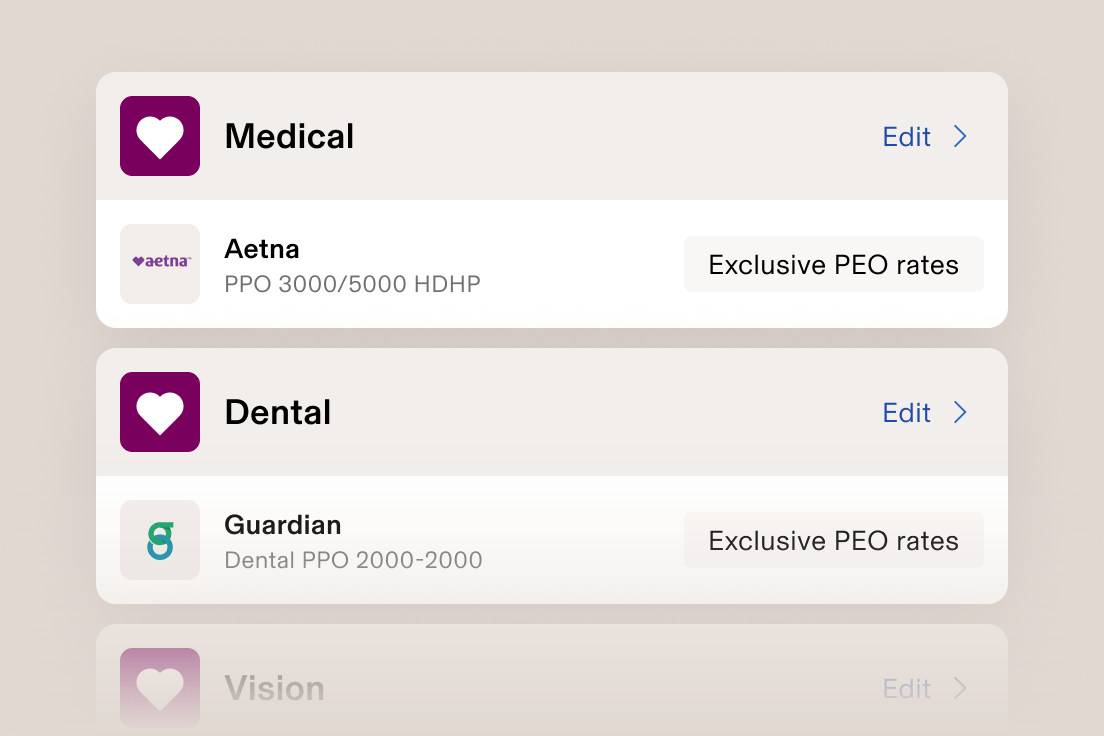This screenshot has width=1104, height=736.
Task: Click the Medical heart icon
Action: (160, 136)
